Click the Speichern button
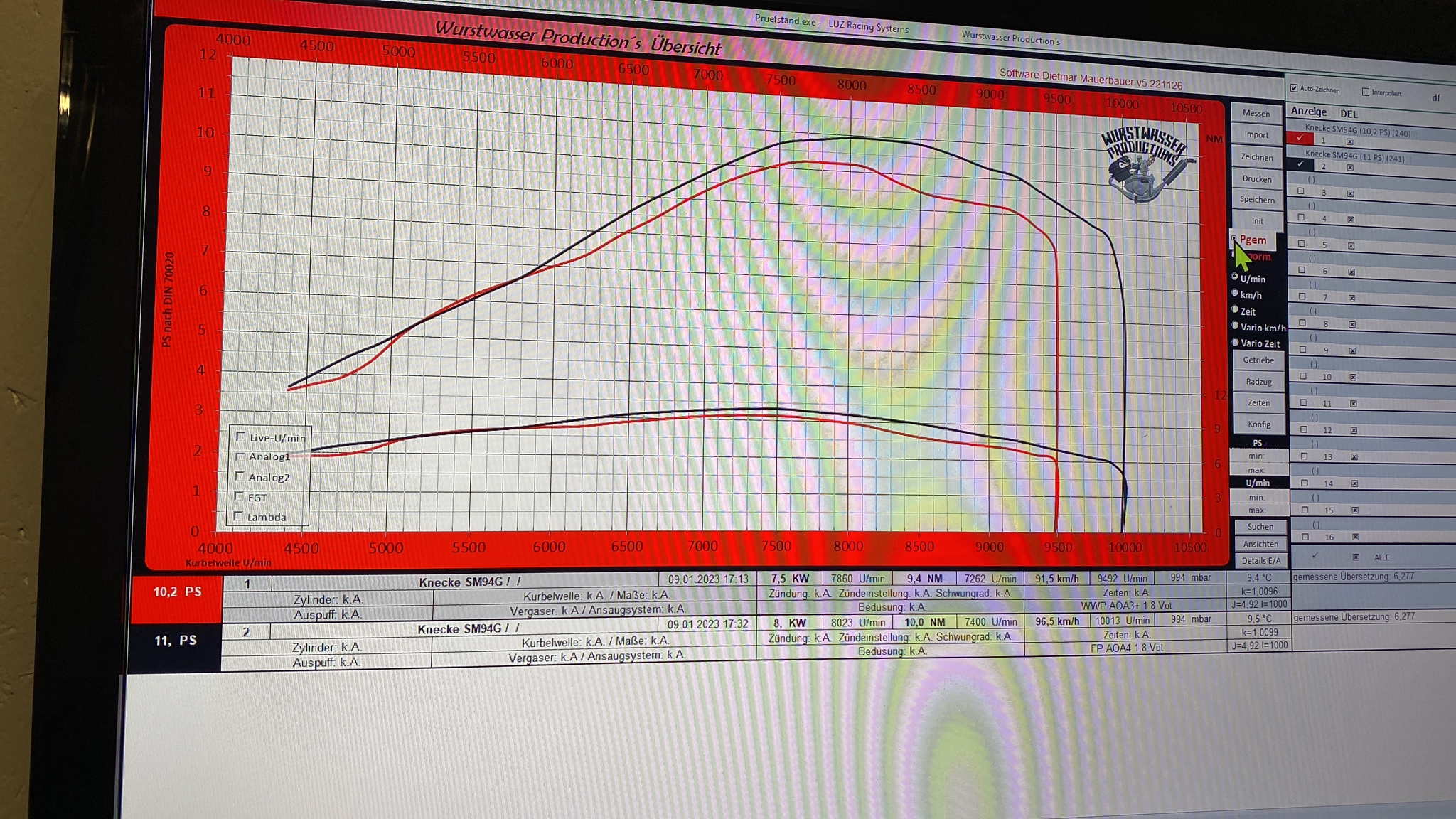Image resolution: width=1456 pixels, height=819 pixels. [x=1257, y=200]
